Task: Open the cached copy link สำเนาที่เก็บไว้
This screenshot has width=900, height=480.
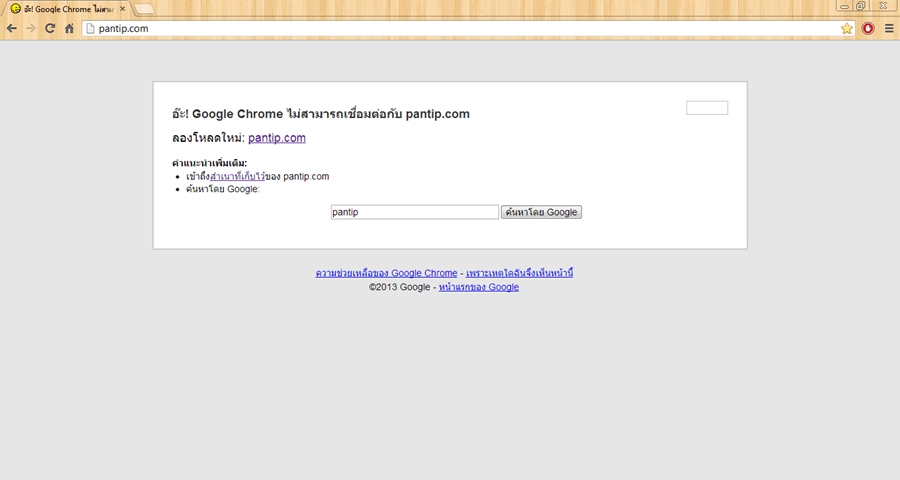Action: 238,176
